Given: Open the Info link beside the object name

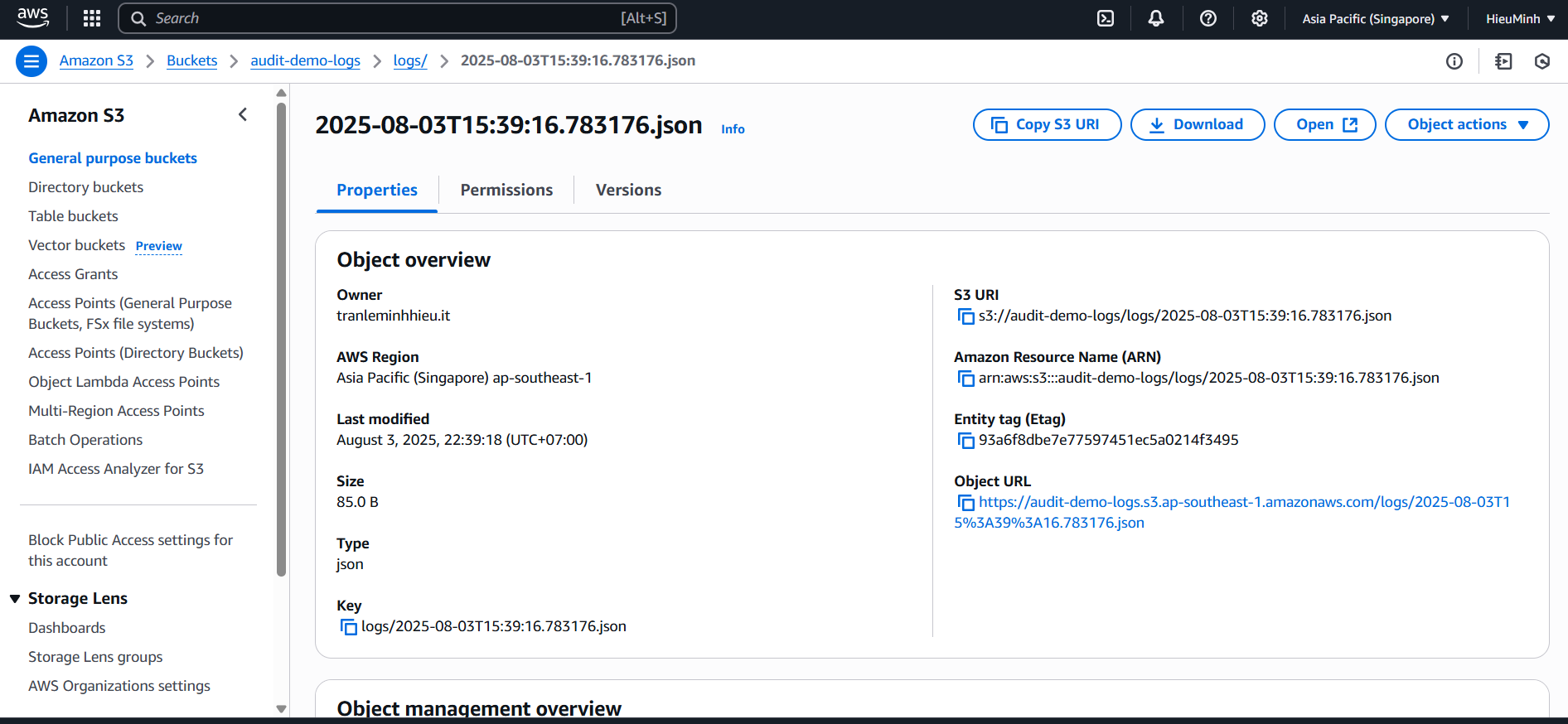Looking at the screenshot, I should [x=733, y=128].
